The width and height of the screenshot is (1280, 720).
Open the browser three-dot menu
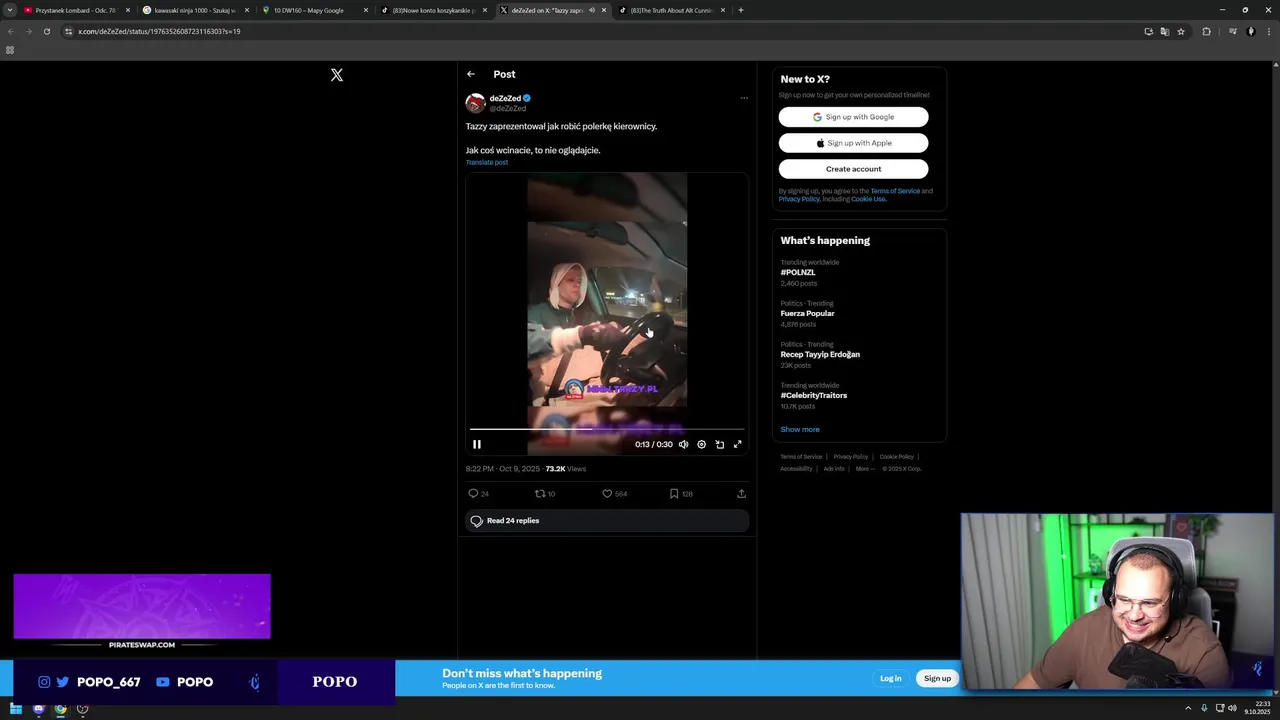[x=1268, y=31]
